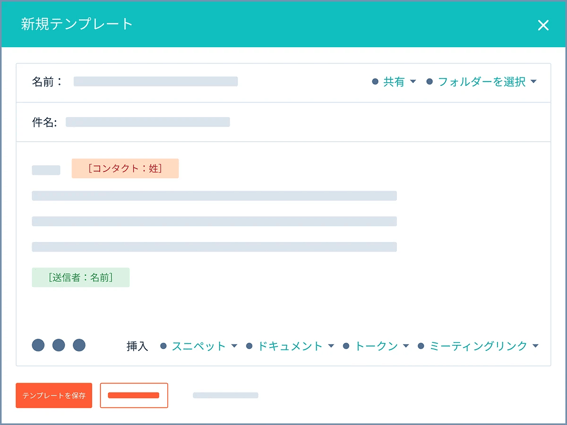Click the 名前 input field
This screenshot has height=425, width=567.
click(155, 81)
